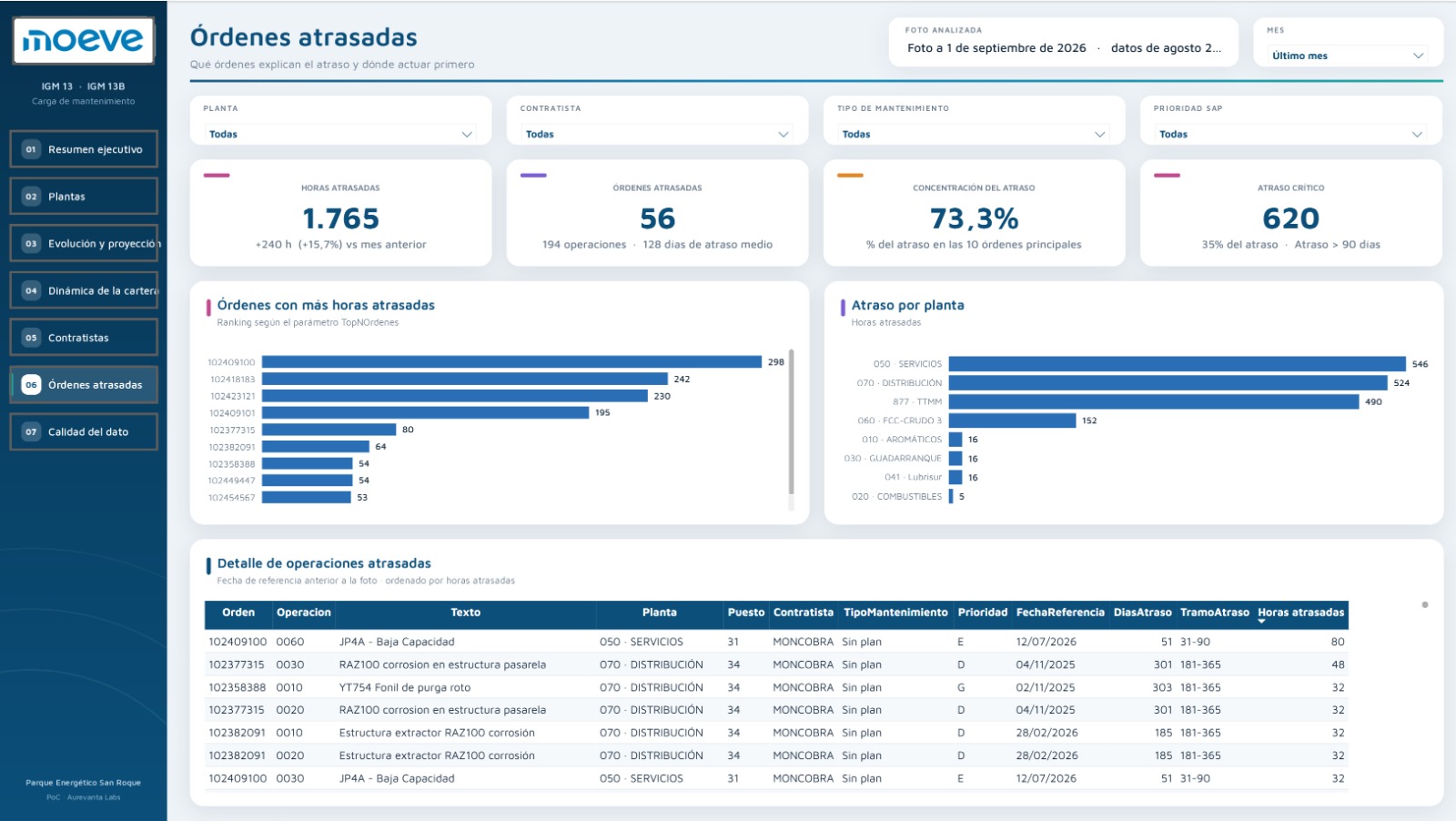Click the Orden column header
This screenshot has height=821, width=1456.
click(238, 613)
